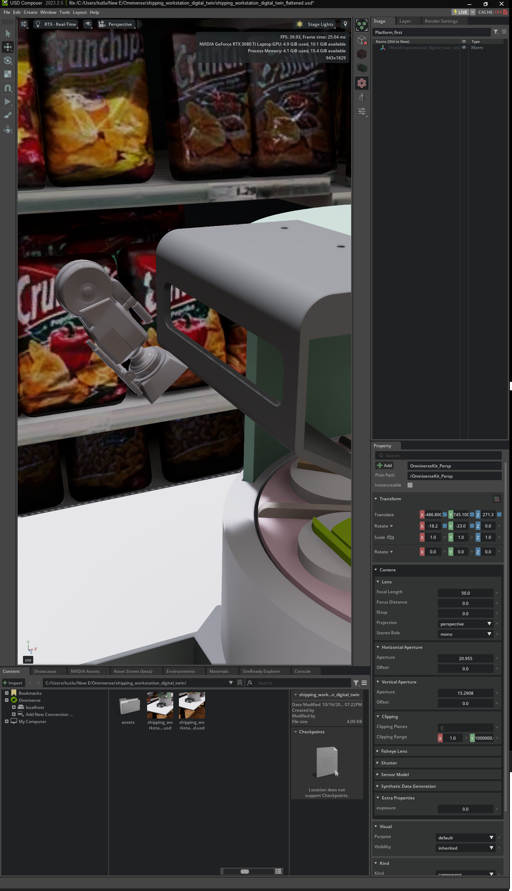The width and height of the screenshot is (512, 891).
Task: Click the Content browser filter funnel icon
Action: coord(356,683)
